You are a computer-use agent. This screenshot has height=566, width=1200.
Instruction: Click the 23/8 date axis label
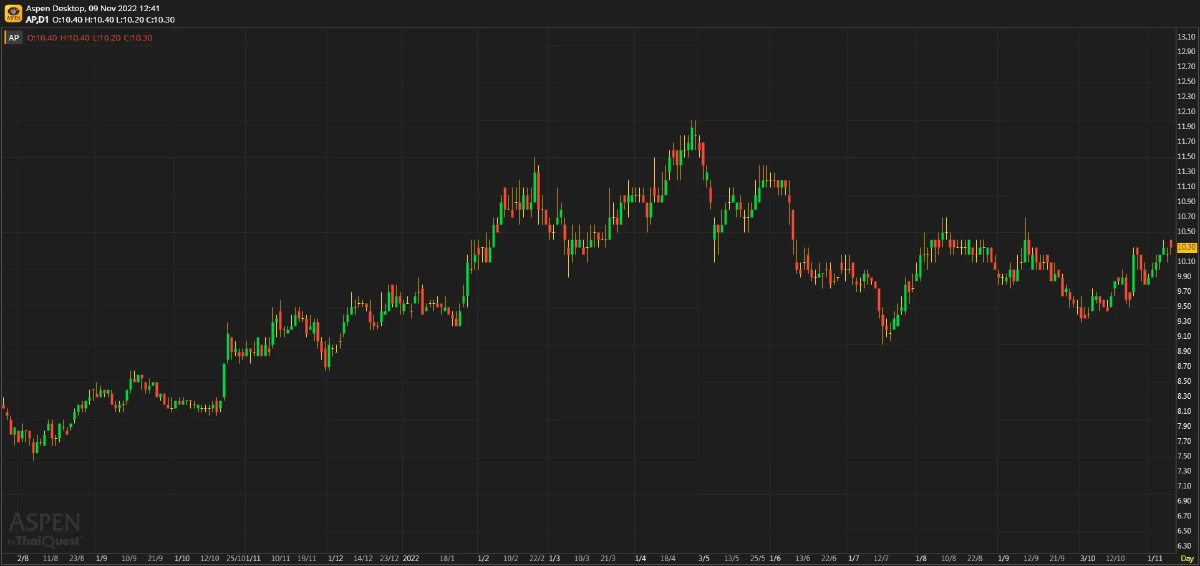tap(75, 558)
